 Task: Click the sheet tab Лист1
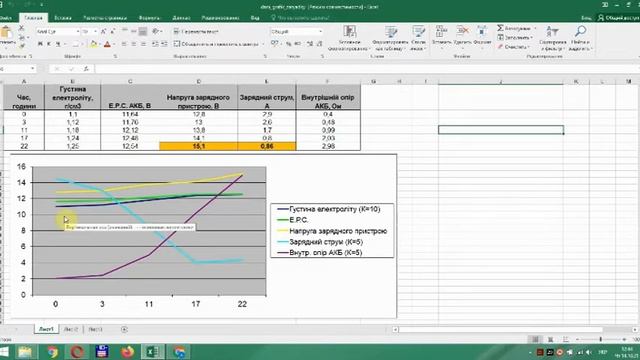(46, 329)
